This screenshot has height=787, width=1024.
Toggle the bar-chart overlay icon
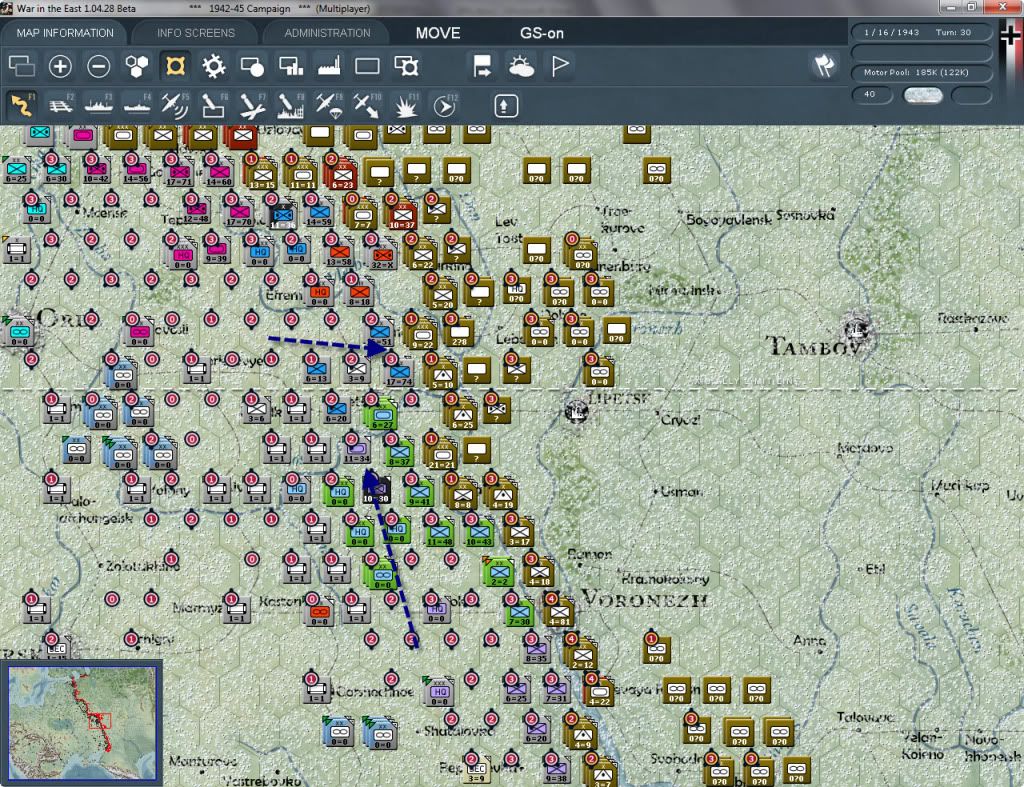291,66
